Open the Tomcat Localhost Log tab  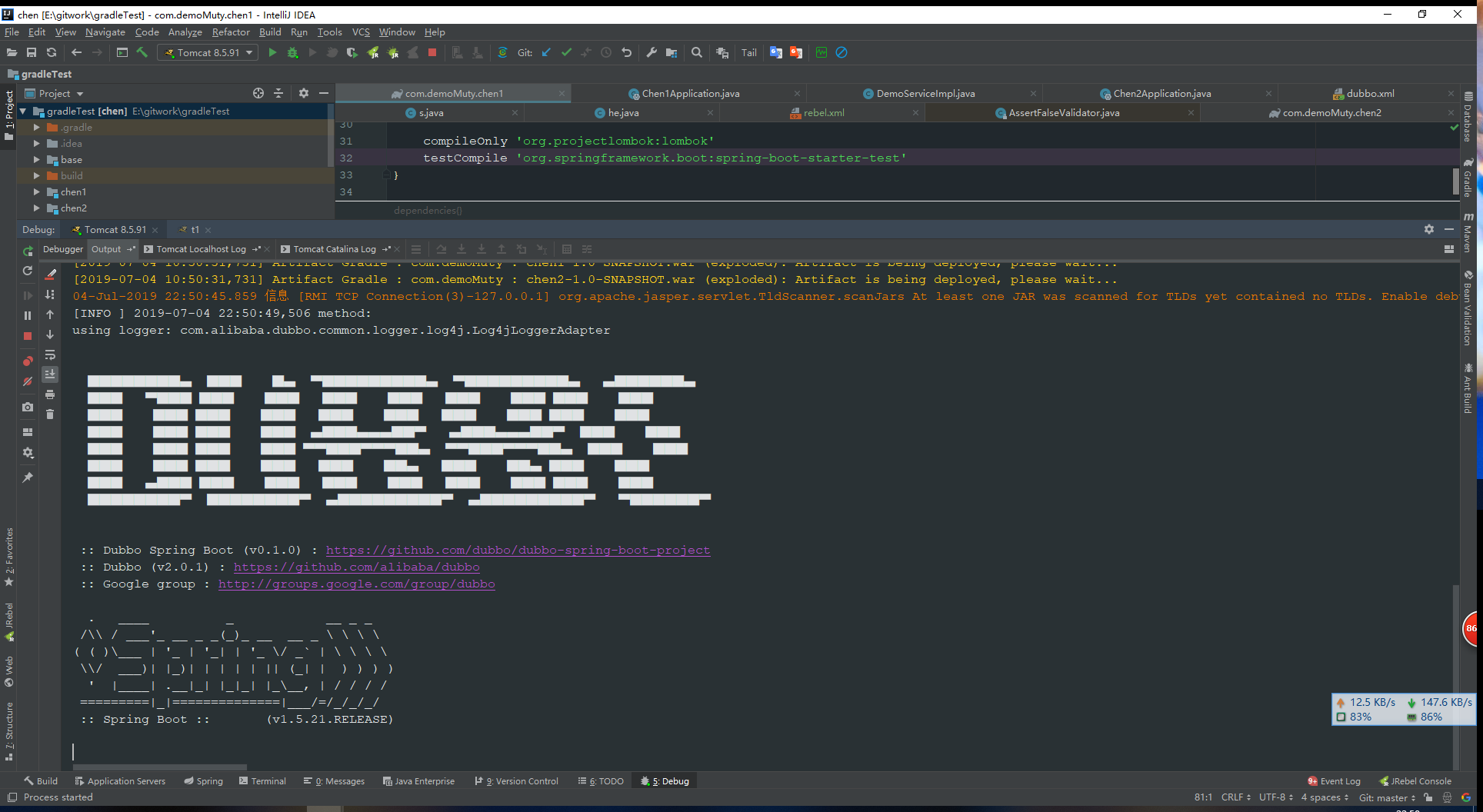(x=201, y=249)
